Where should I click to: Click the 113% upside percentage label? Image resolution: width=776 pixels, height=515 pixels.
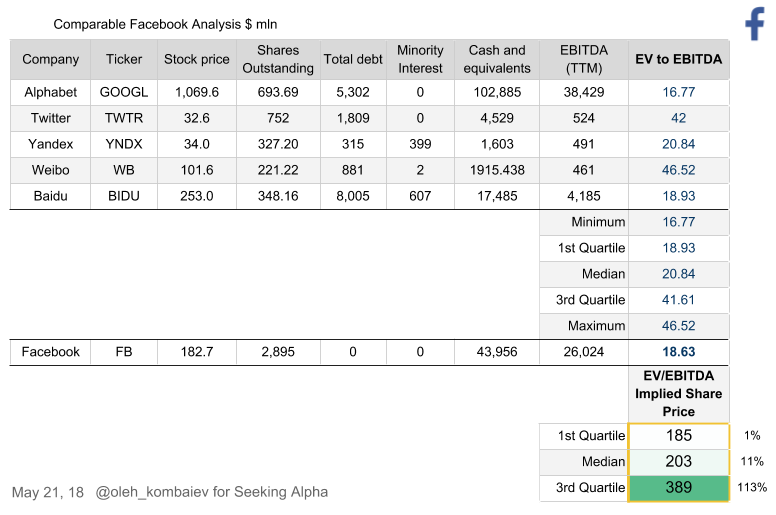pos(752,488)
